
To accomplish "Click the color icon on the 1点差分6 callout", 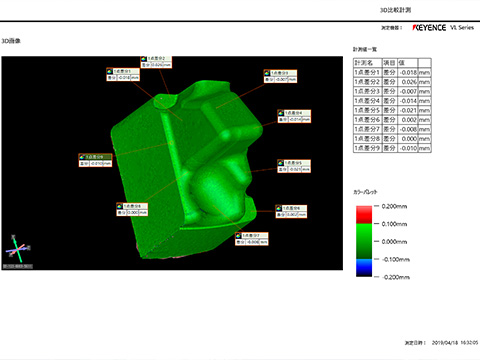I will coord(279,208).
